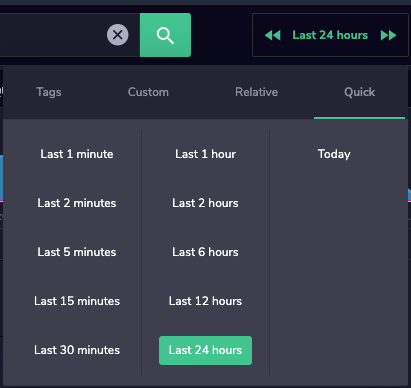This screenshot has height=388, width=411.
Task: Choose Last 2 hours range
Action: click(x=205, y=203)
